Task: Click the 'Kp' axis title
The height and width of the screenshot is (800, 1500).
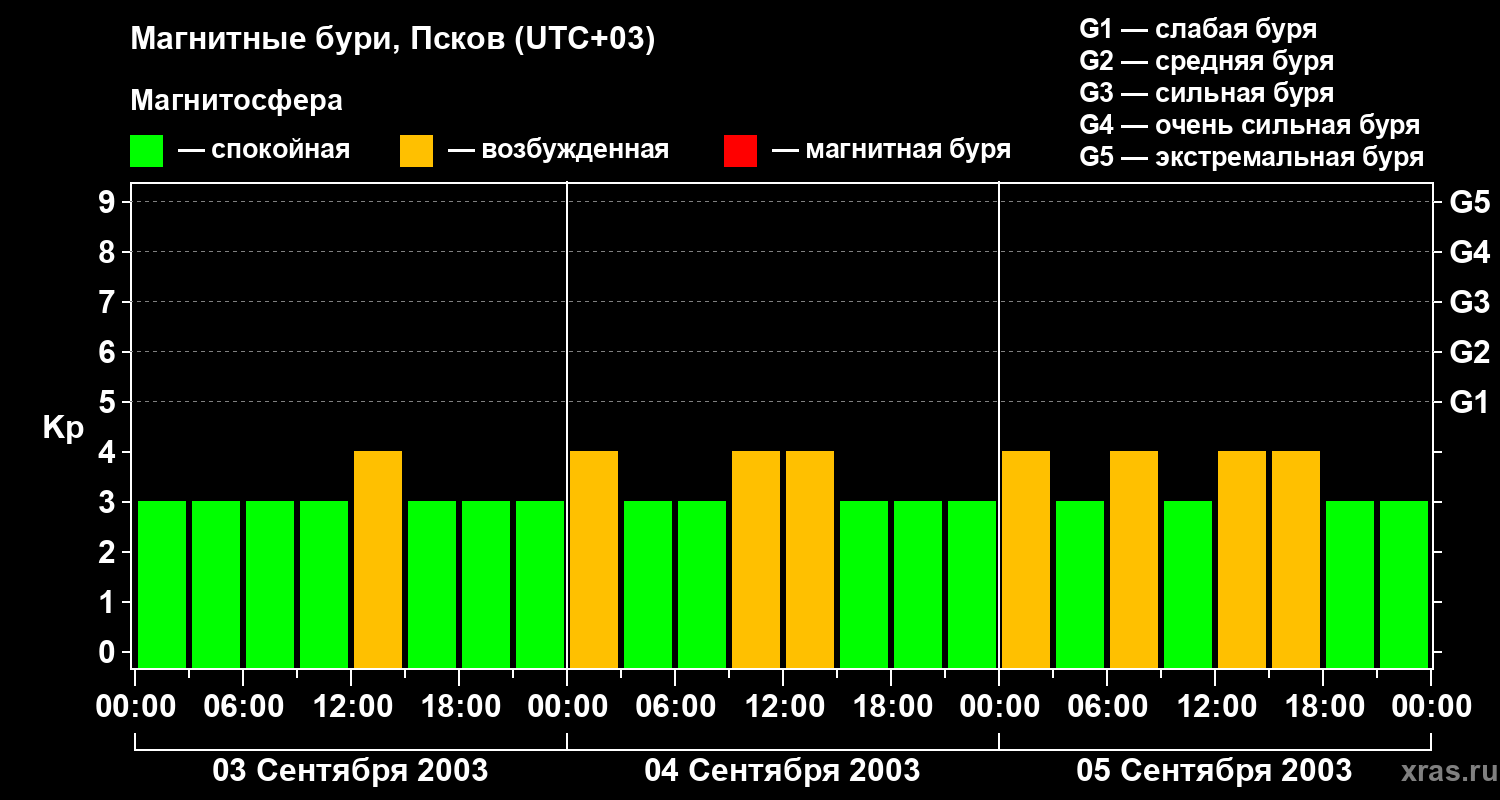Action: click(63, 428)
